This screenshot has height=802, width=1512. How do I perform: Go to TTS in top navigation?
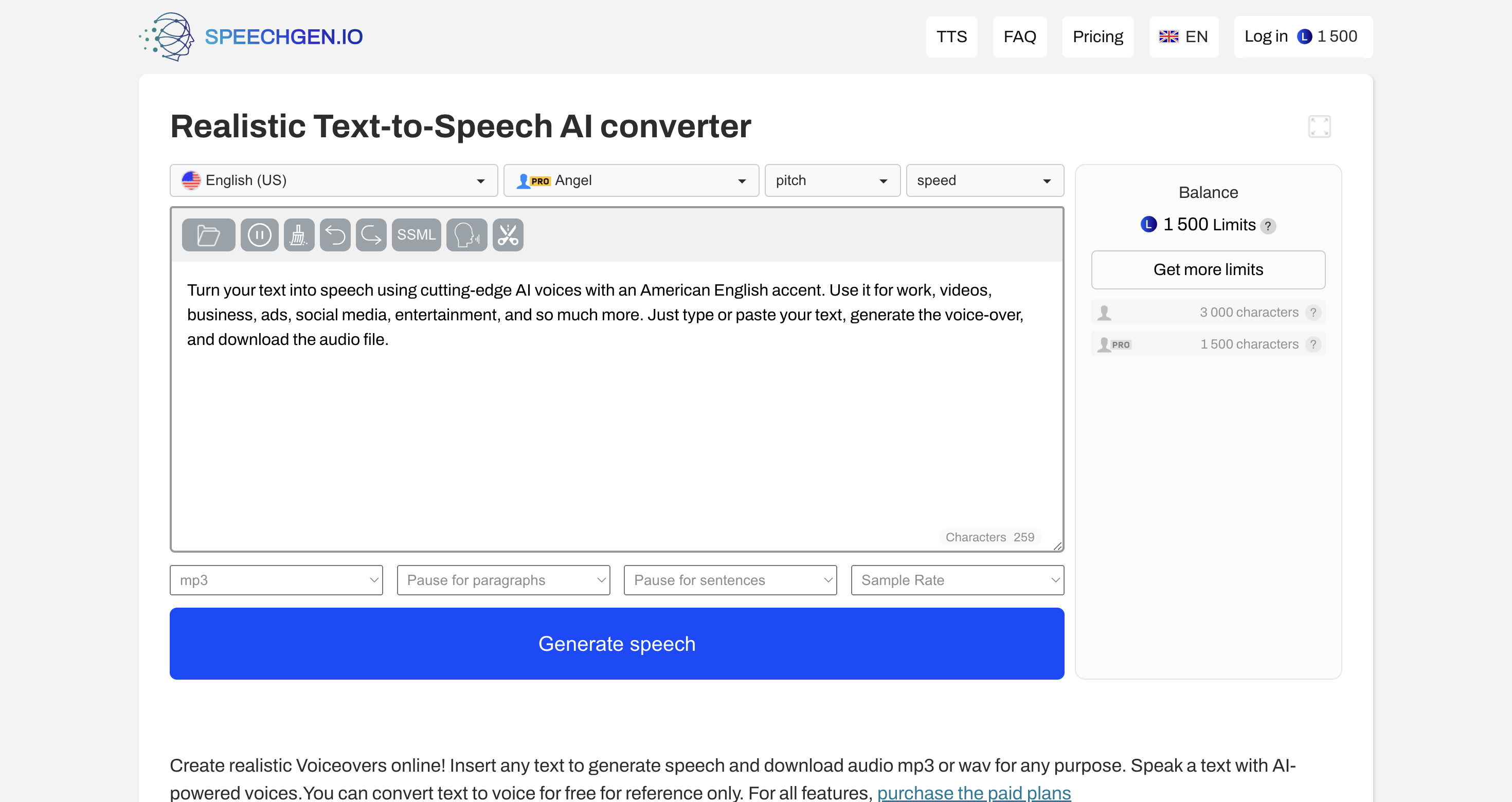click(951, 37)
